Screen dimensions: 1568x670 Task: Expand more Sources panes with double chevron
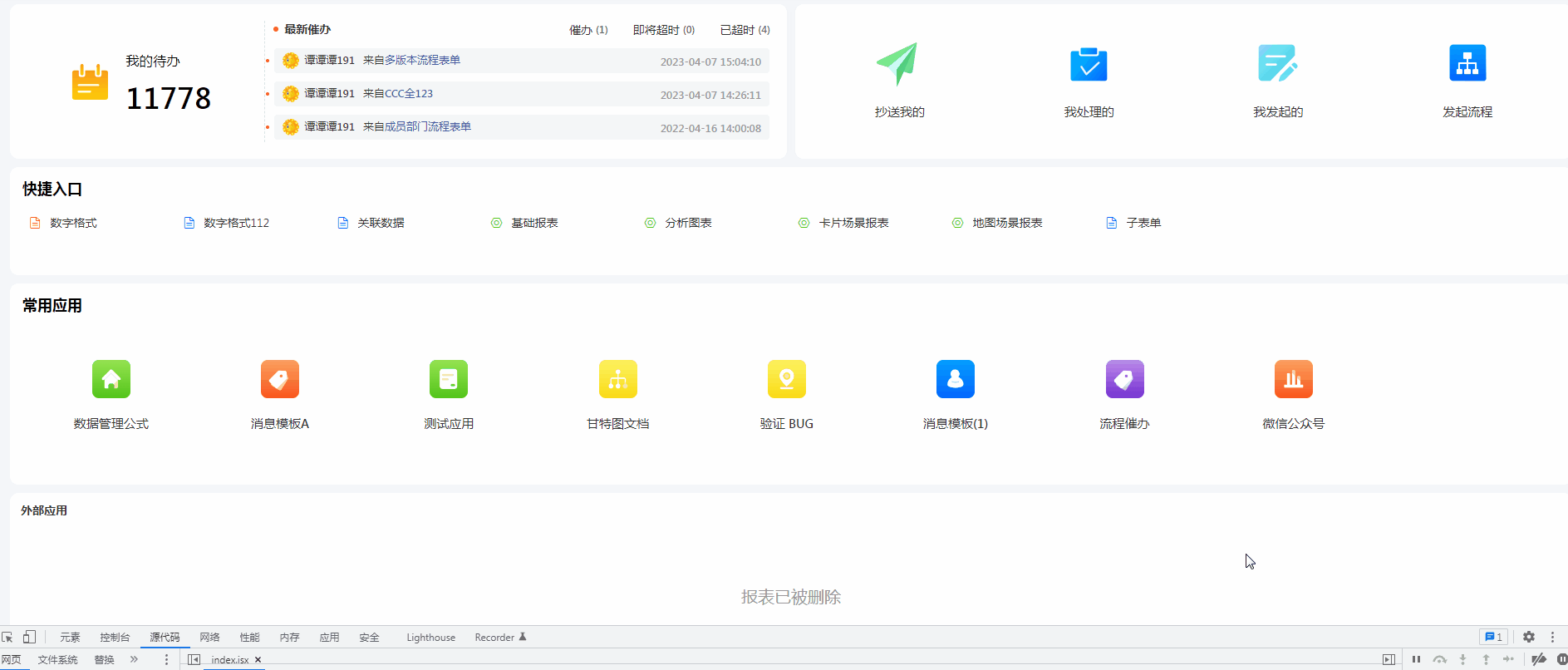click(x=134, y=659)
